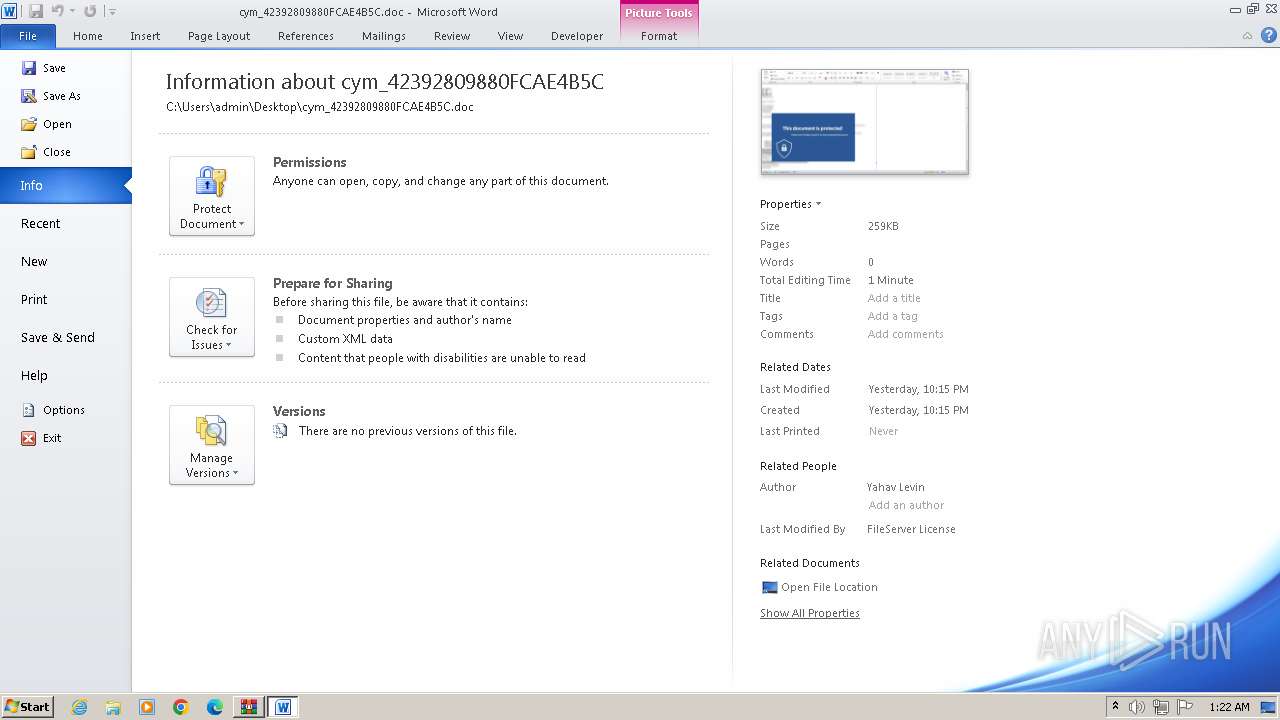Image resolution: width=1280 pixels, height=720 pixels.
Task: Open the Check for Issues dropdown button
Action: 212,317
